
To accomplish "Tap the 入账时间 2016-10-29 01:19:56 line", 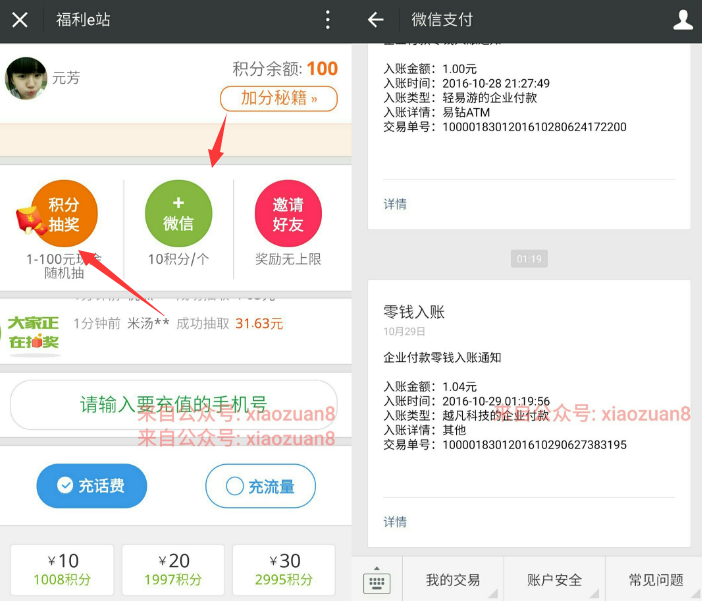I will 467,401.
